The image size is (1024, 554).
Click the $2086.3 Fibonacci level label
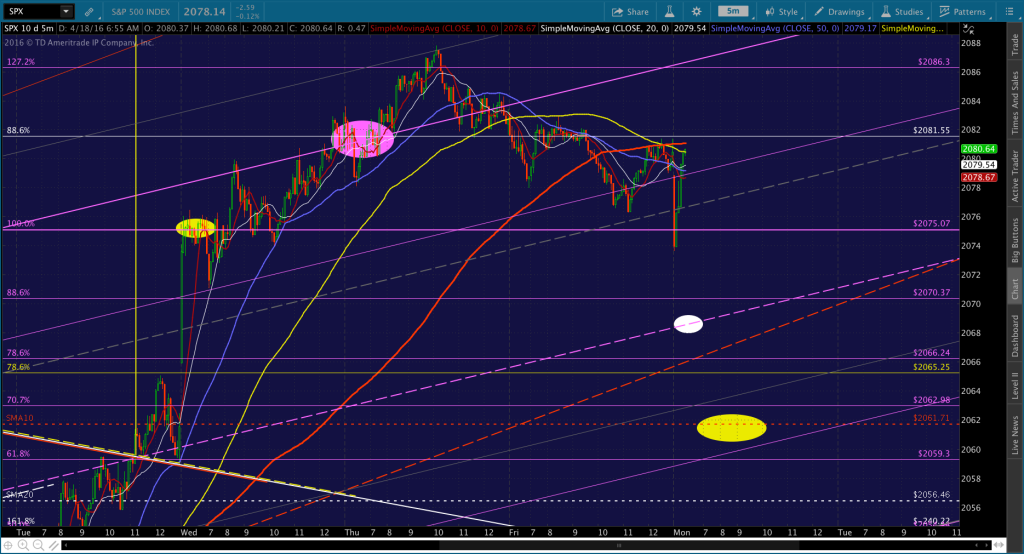[934, 62]
